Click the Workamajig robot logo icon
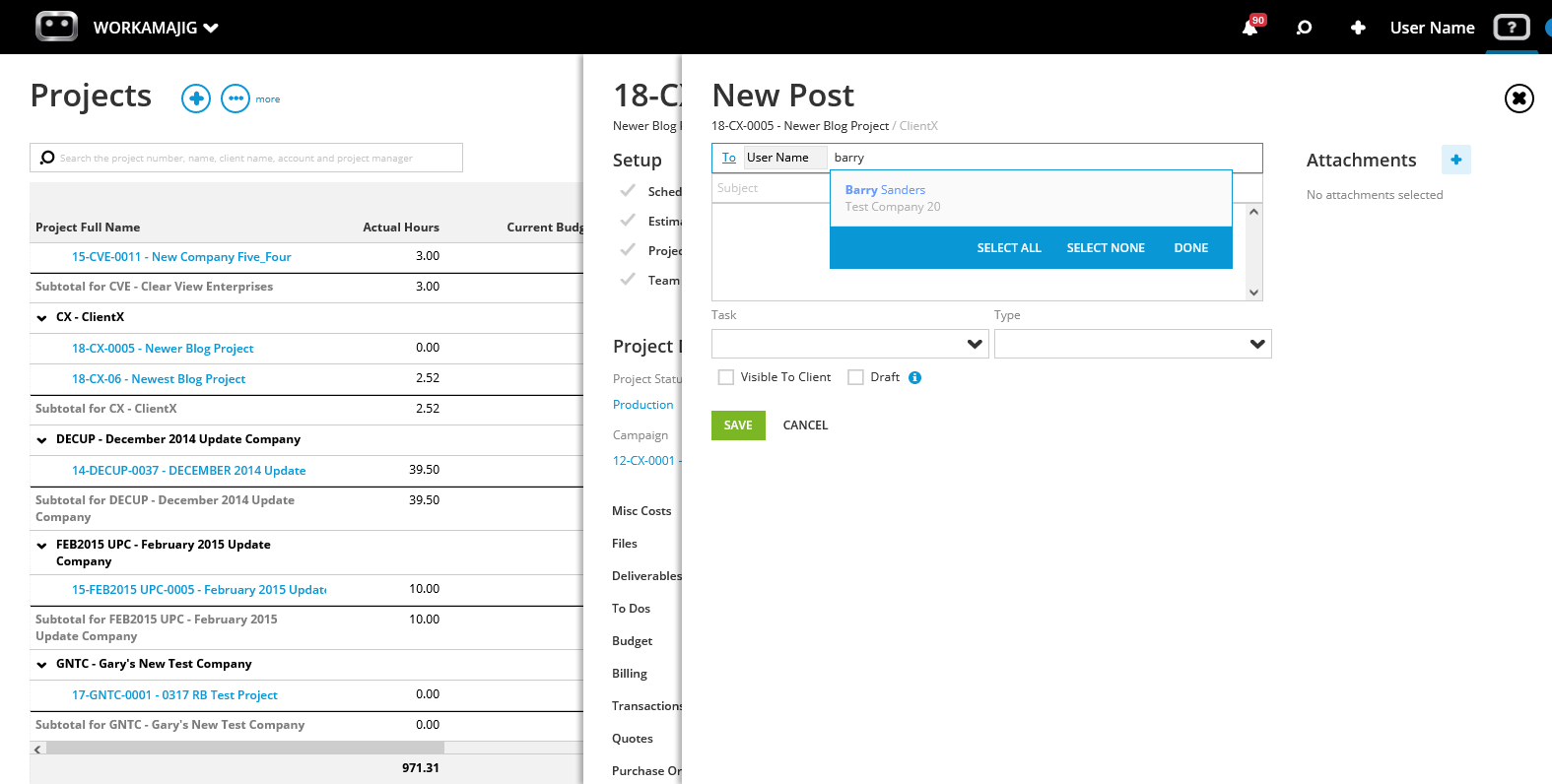 tap(56, 27)
